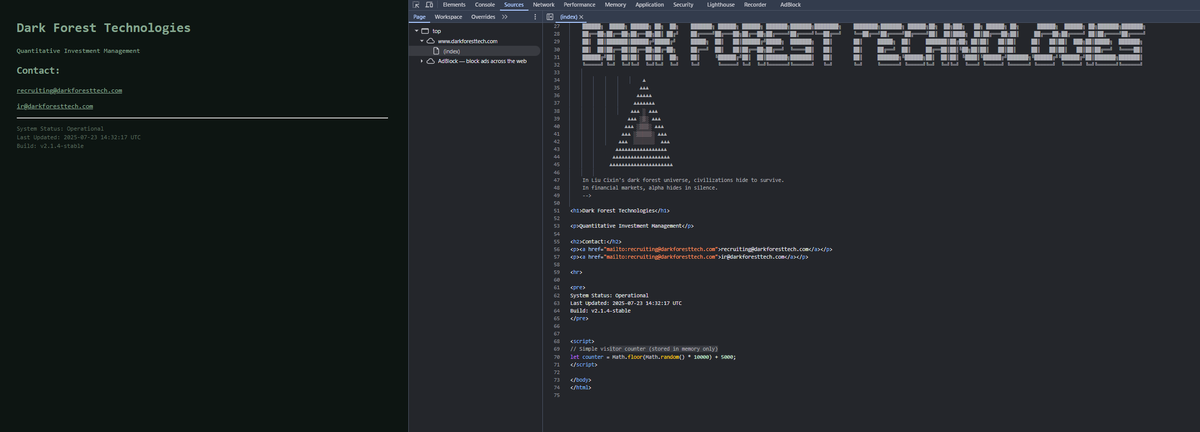Open recruiting@darkforesttech.com link on webpage

tap(70, 90)
